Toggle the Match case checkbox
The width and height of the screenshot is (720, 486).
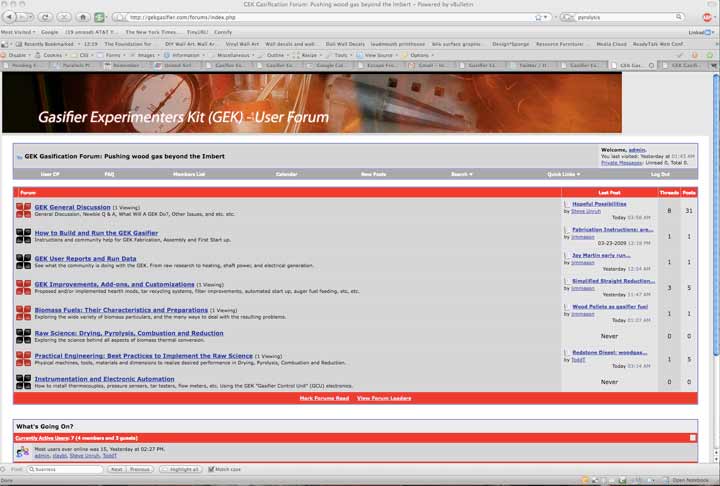tap(211, 469)
